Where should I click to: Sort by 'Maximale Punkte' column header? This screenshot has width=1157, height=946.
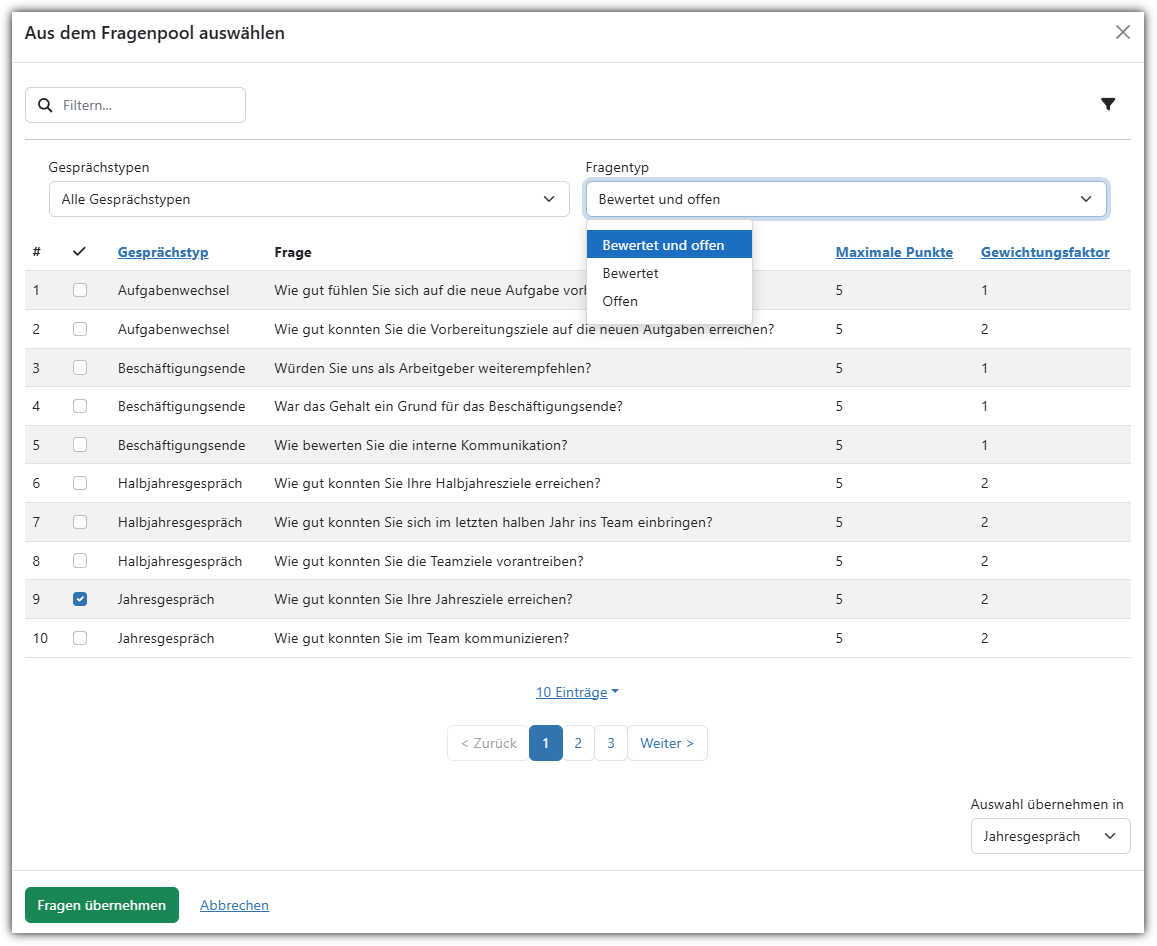(894, 252)
